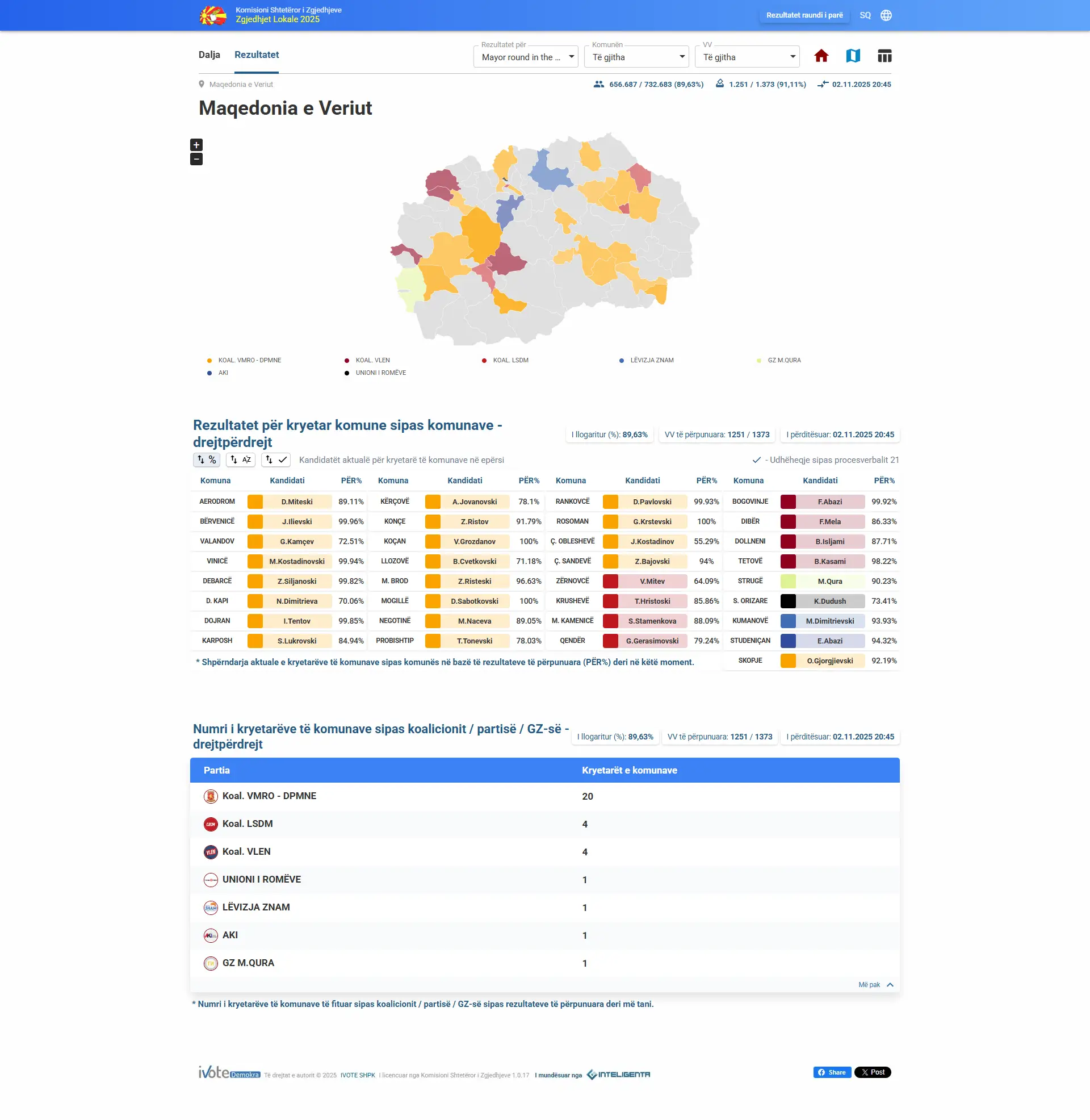1090x1120 pixels.
Task: Click the State Election Commission logo
Action: click(213, 15)
